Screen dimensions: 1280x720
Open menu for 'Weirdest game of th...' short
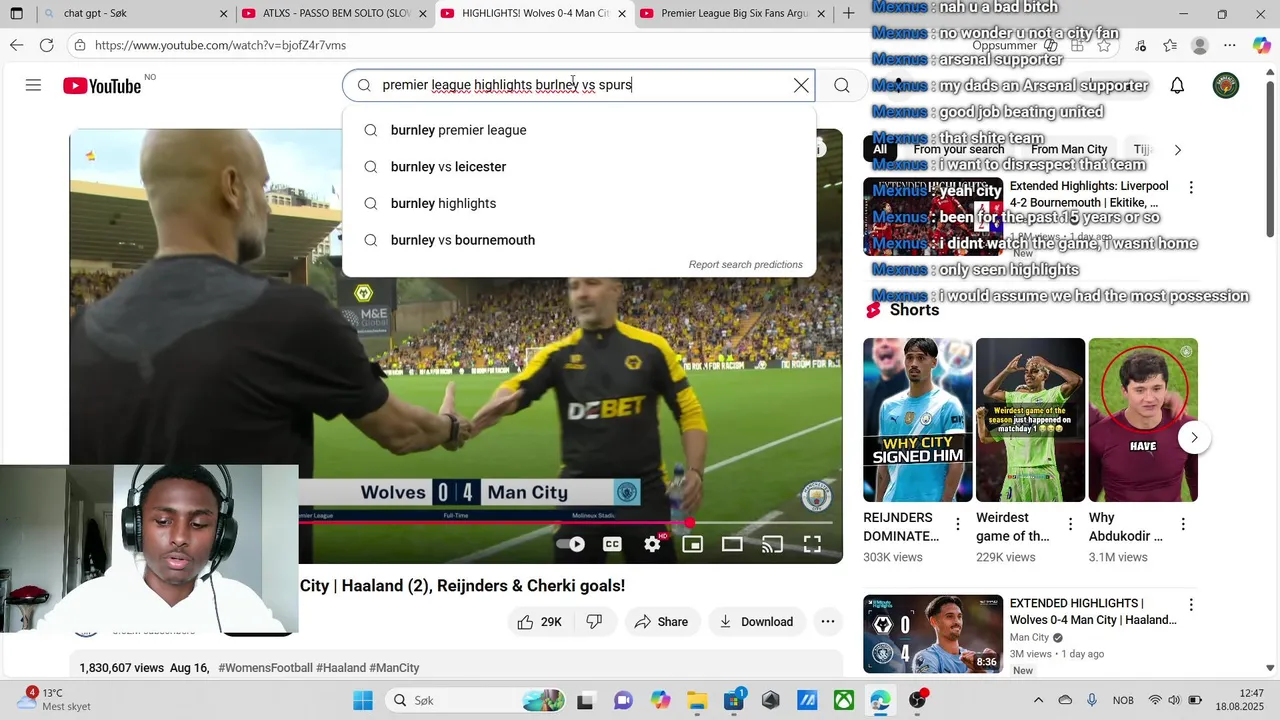(x=1070, y=524)
